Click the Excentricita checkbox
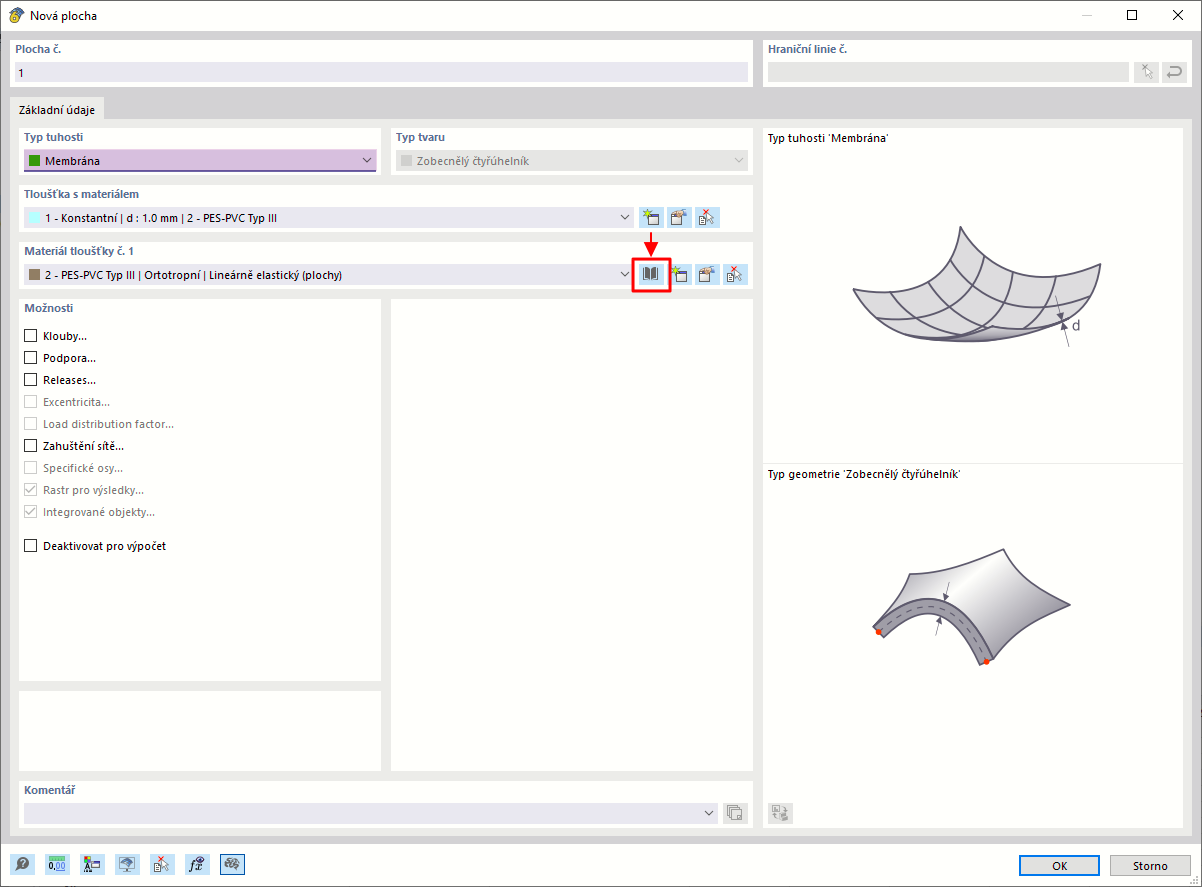This screenshot has height=887, width=1202. (31, 402)
